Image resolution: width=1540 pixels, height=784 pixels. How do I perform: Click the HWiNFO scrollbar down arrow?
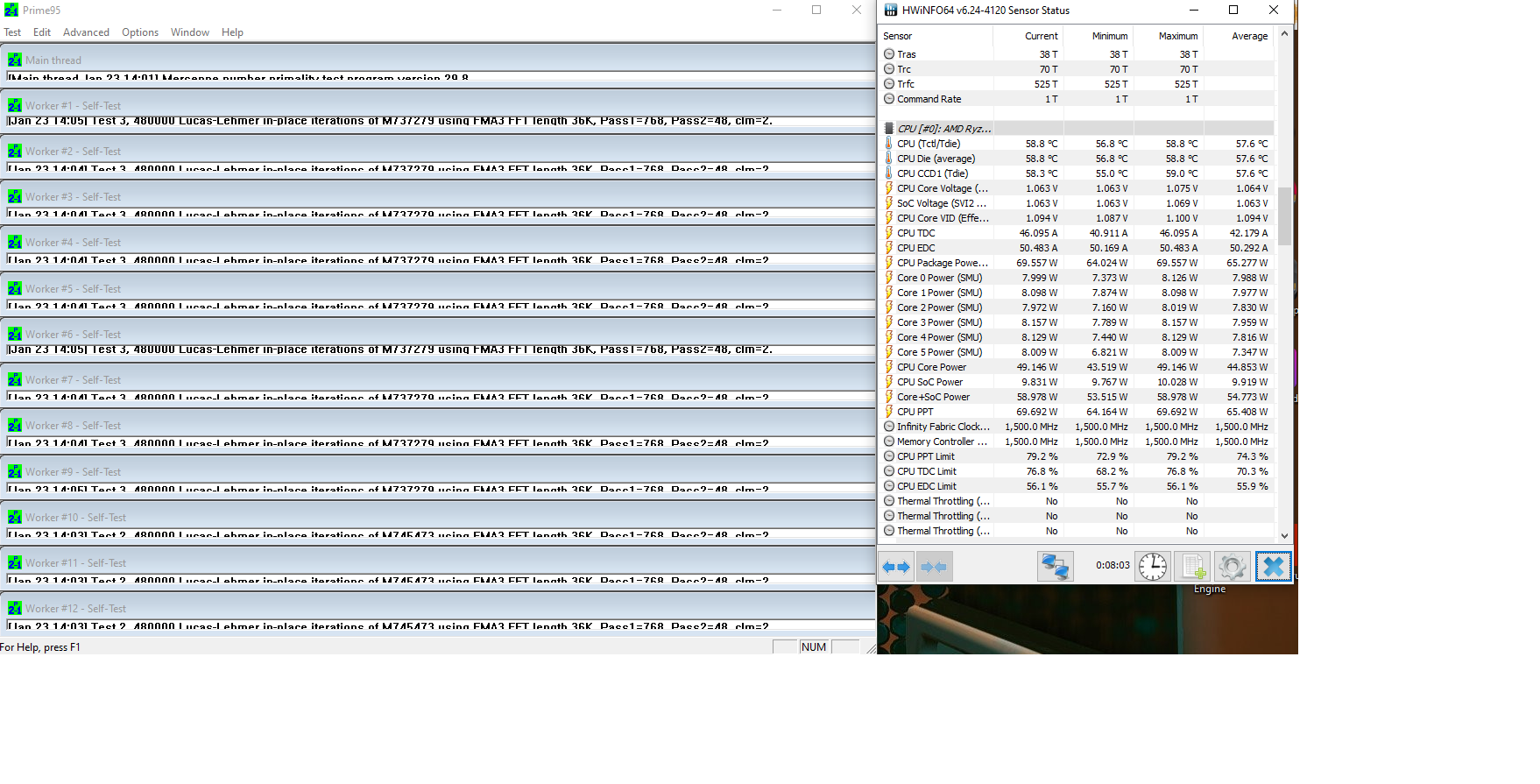tap(1284, 536)
